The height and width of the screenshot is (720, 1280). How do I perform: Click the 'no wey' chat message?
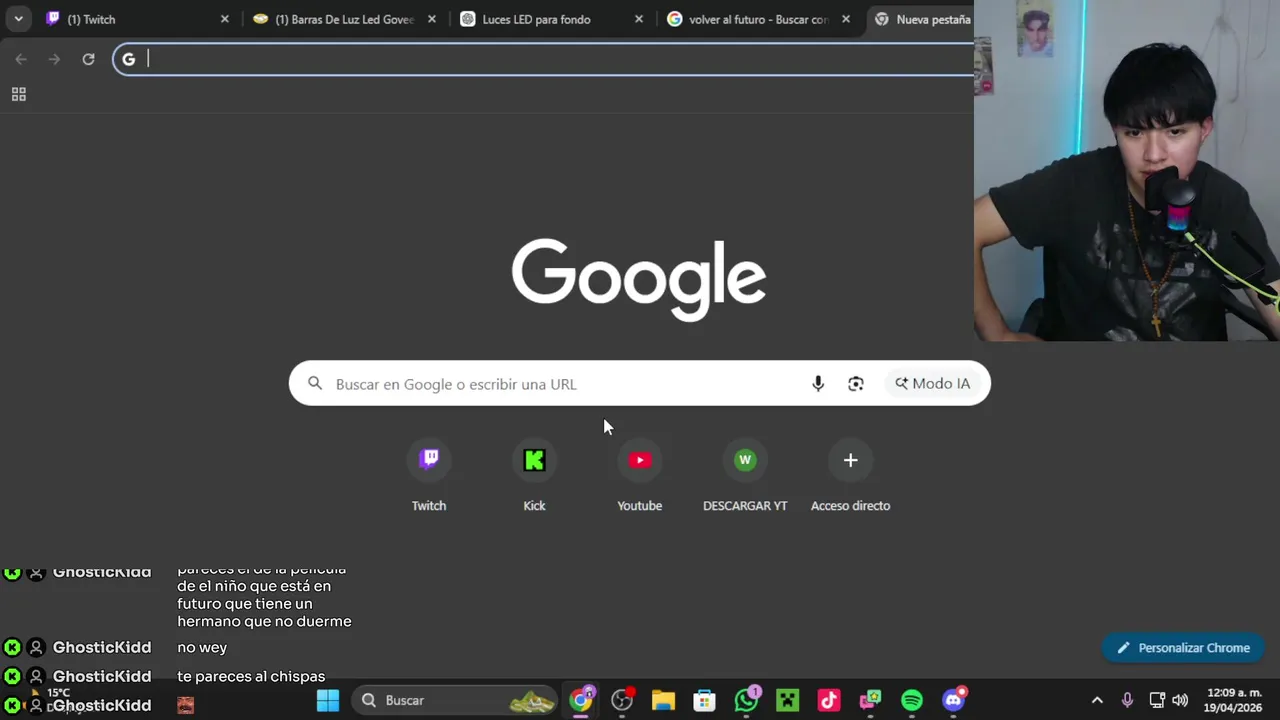point(202,647)
